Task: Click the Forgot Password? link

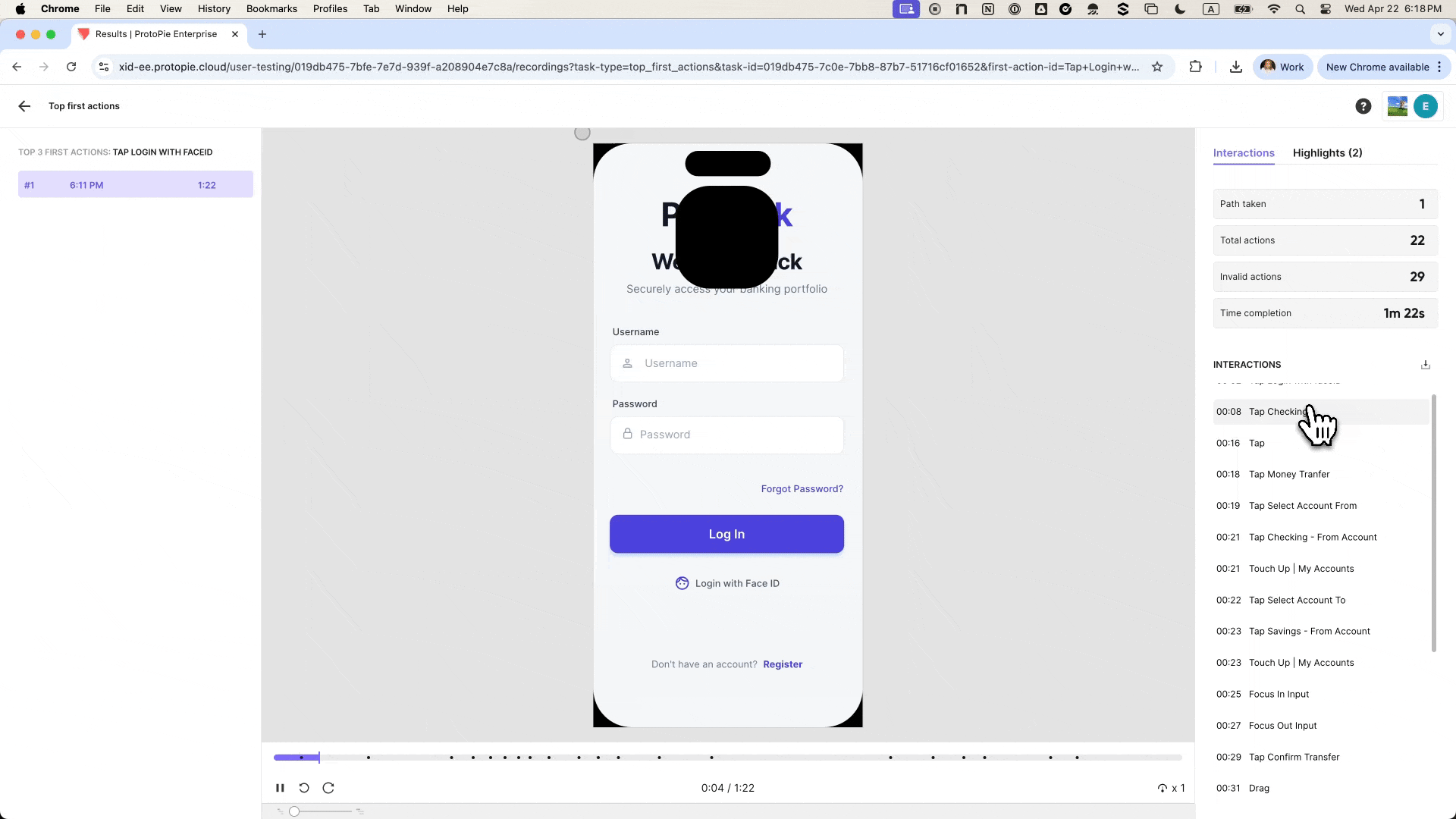Action: [x=802, y=489]
